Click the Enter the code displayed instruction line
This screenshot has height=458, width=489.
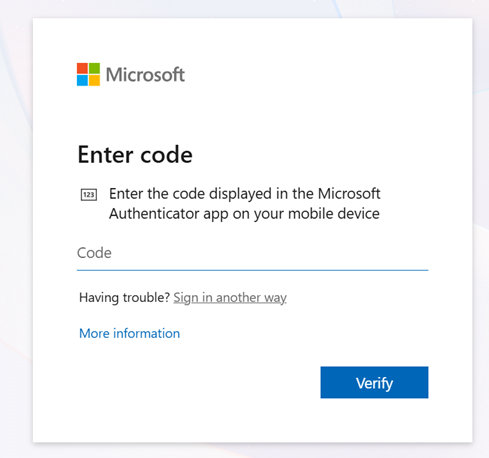[245, 194]
